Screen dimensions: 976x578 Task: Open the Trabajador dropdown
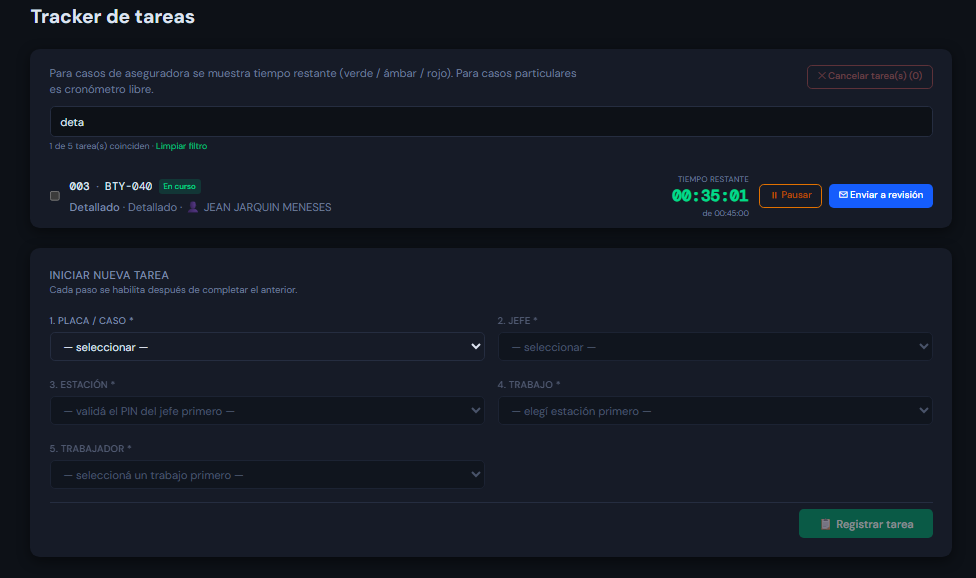pyautogui.click(x=267, y=475)
